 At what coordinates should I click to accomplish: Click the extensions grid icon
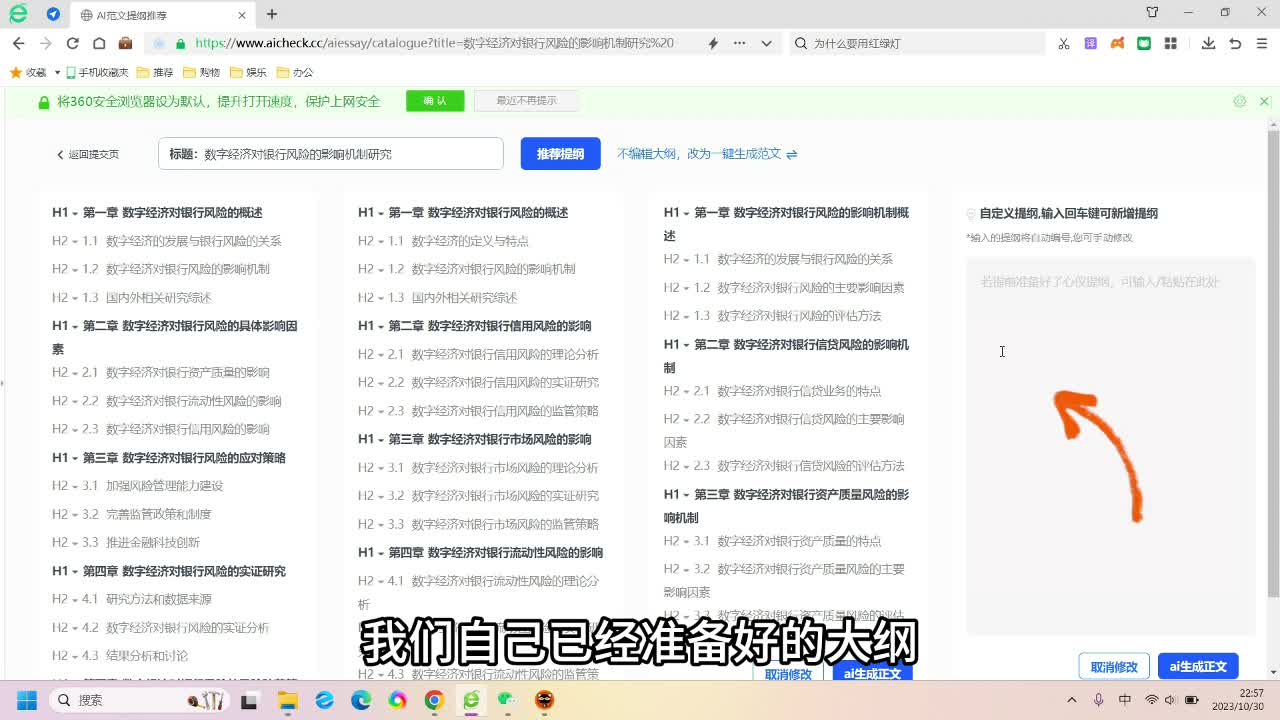[x=1170, y=43]
